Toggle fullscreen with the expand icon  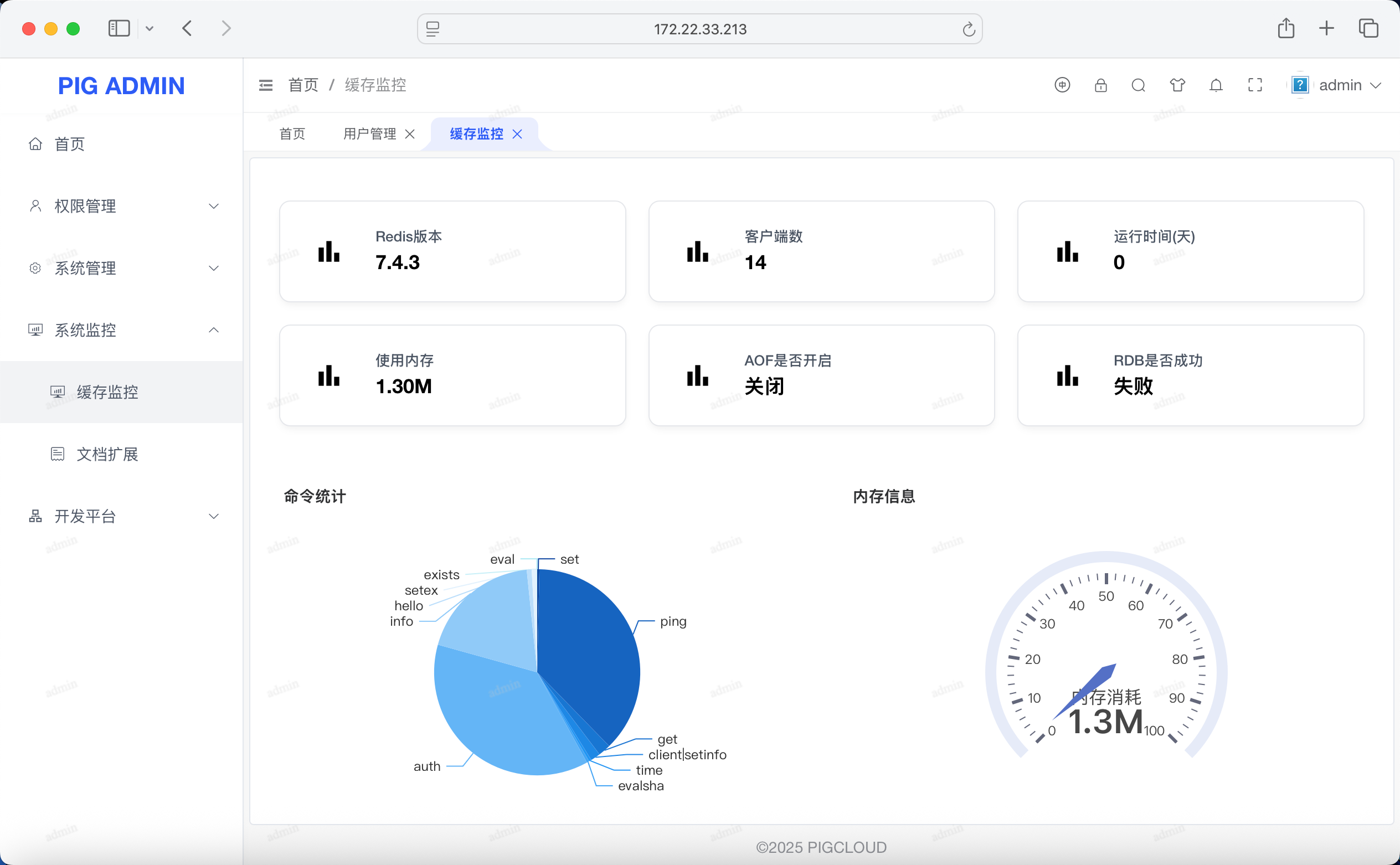click(x=1255, y=85)
